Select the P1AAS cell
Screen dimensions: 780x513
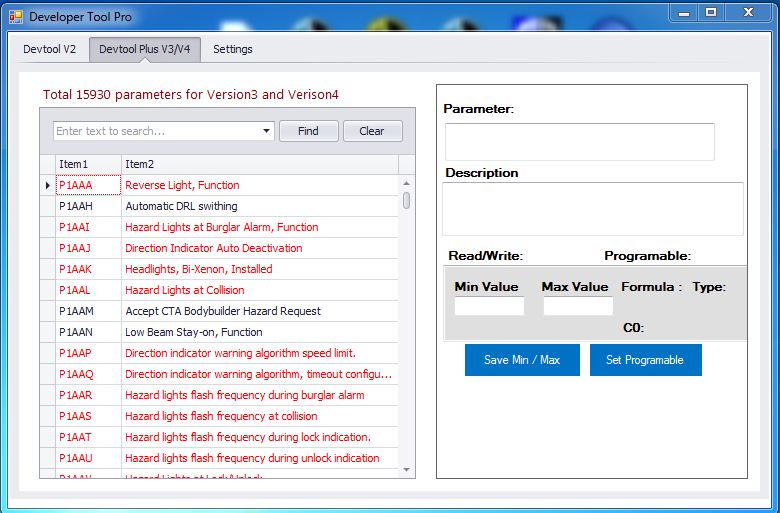point(88,416)
